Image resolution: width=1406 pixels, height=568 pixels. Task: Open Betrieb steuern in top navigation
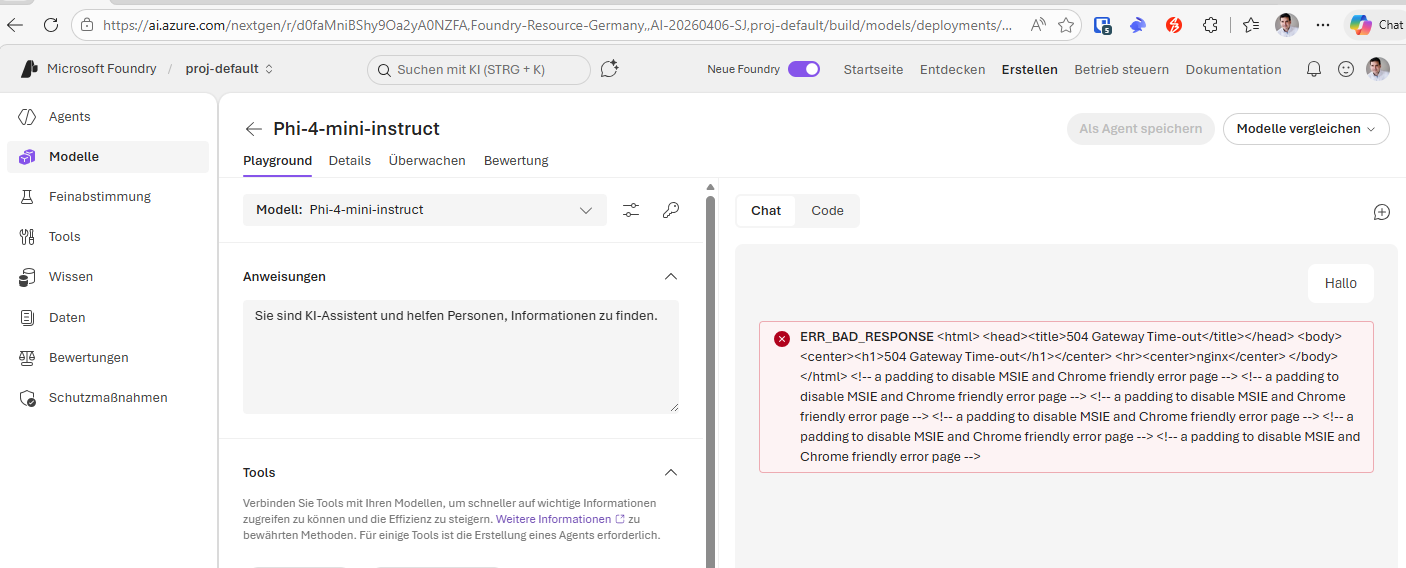tap(1121, 69)
